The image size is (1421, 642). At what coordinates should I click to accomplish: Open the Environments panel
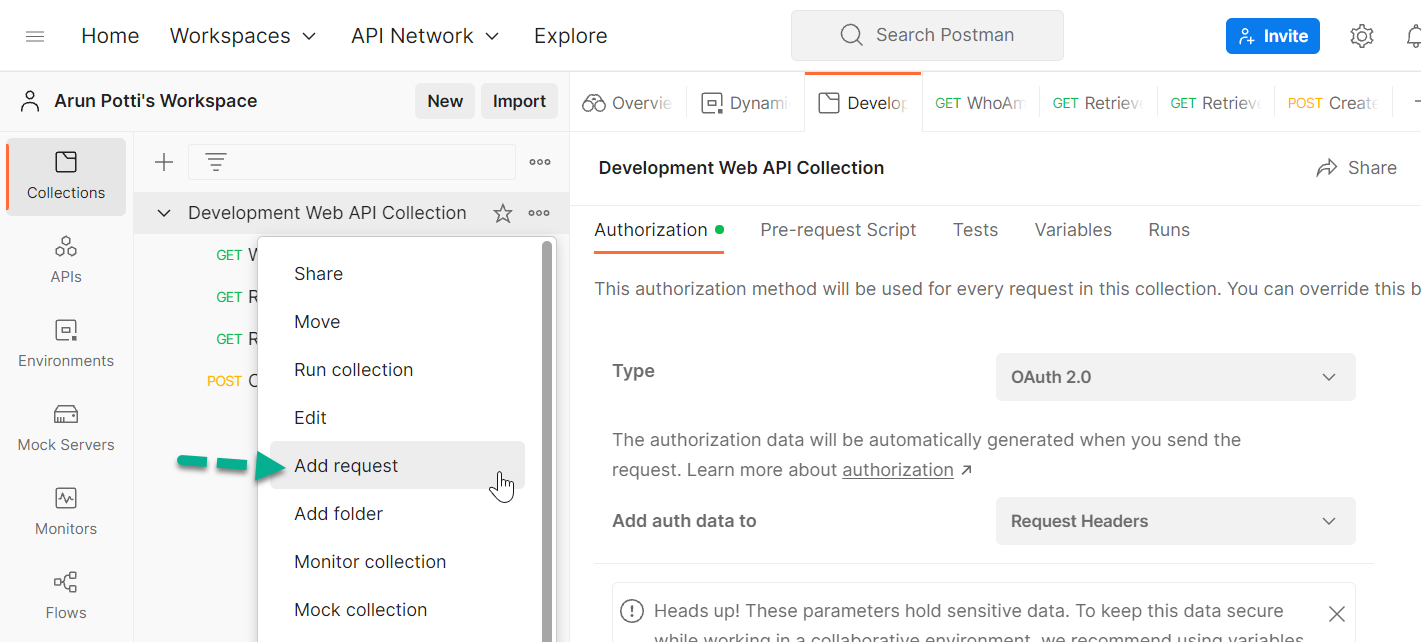[x=65, y=343]
